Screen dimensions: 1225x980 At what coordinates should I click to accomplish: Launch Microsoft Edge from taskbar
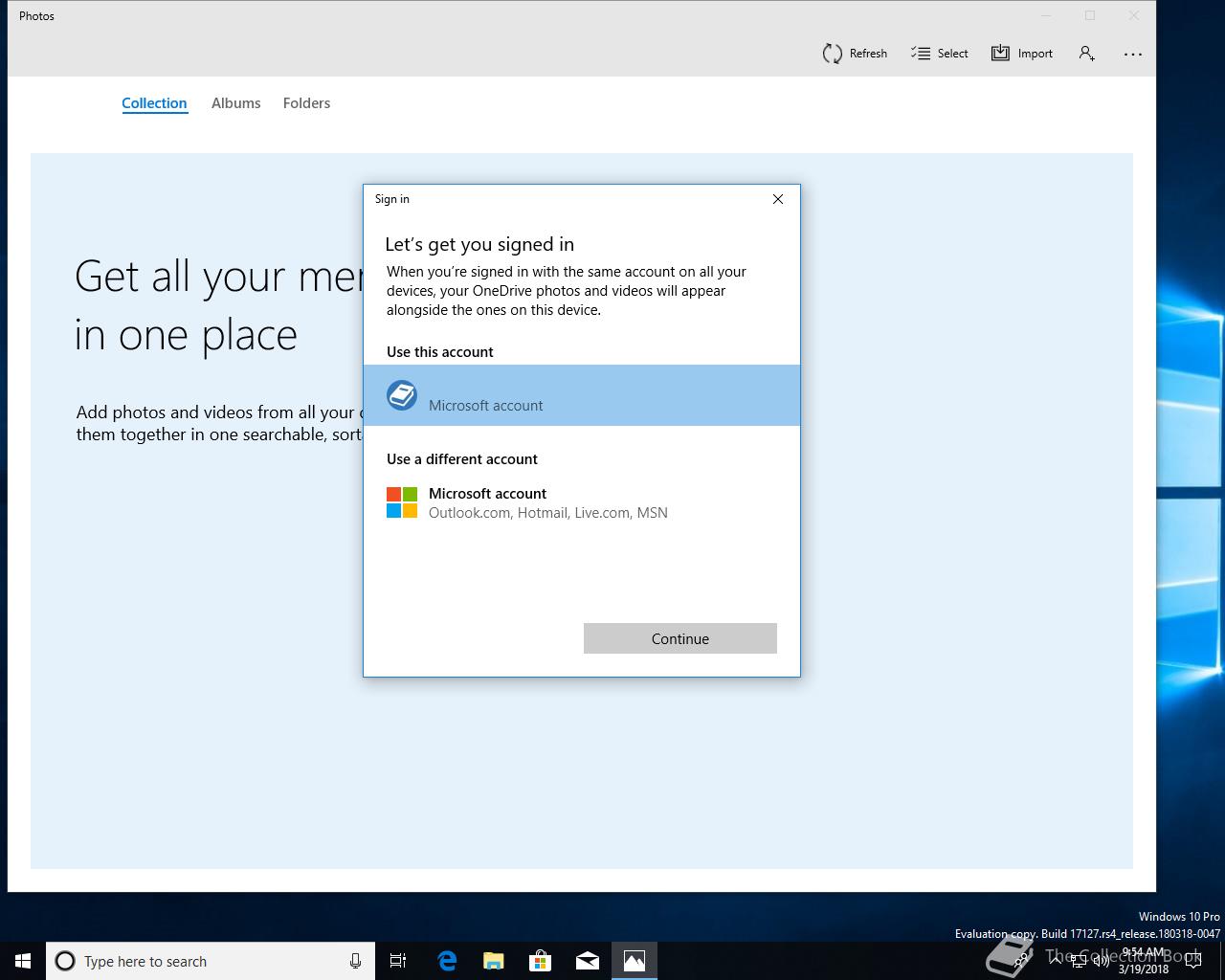point(447,961)
